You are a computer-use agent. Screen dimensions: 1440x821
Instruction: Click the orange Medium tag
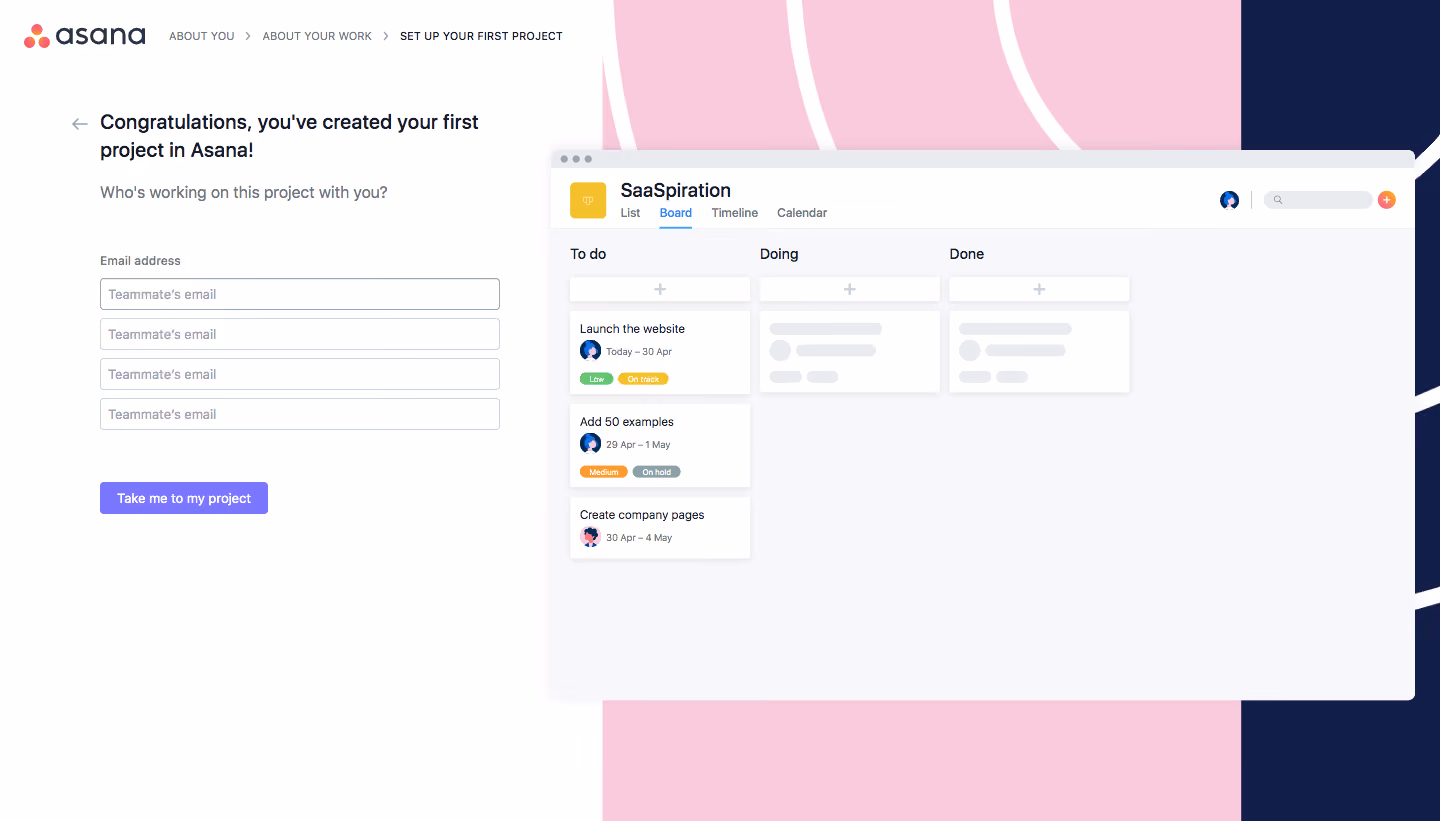[604, 472]
